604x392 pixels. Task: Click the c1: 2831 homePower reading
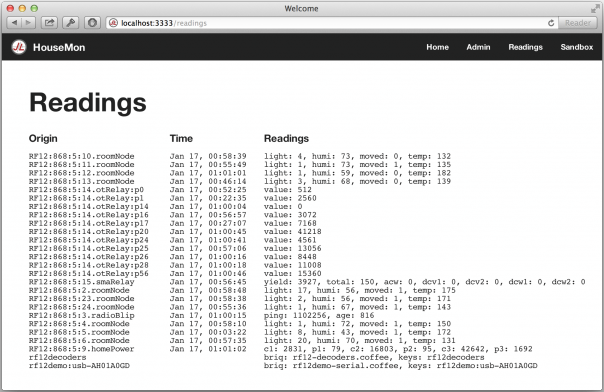tap(398, 349)
